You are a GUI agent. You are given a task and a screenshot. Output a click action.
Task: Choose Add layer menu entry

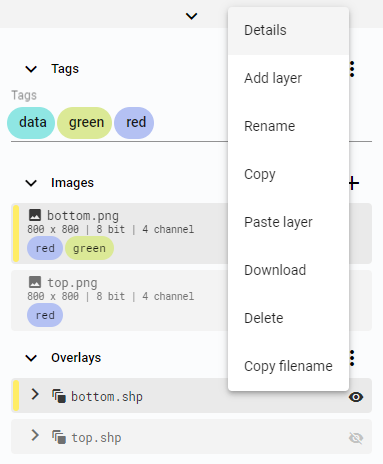[288, 78]
